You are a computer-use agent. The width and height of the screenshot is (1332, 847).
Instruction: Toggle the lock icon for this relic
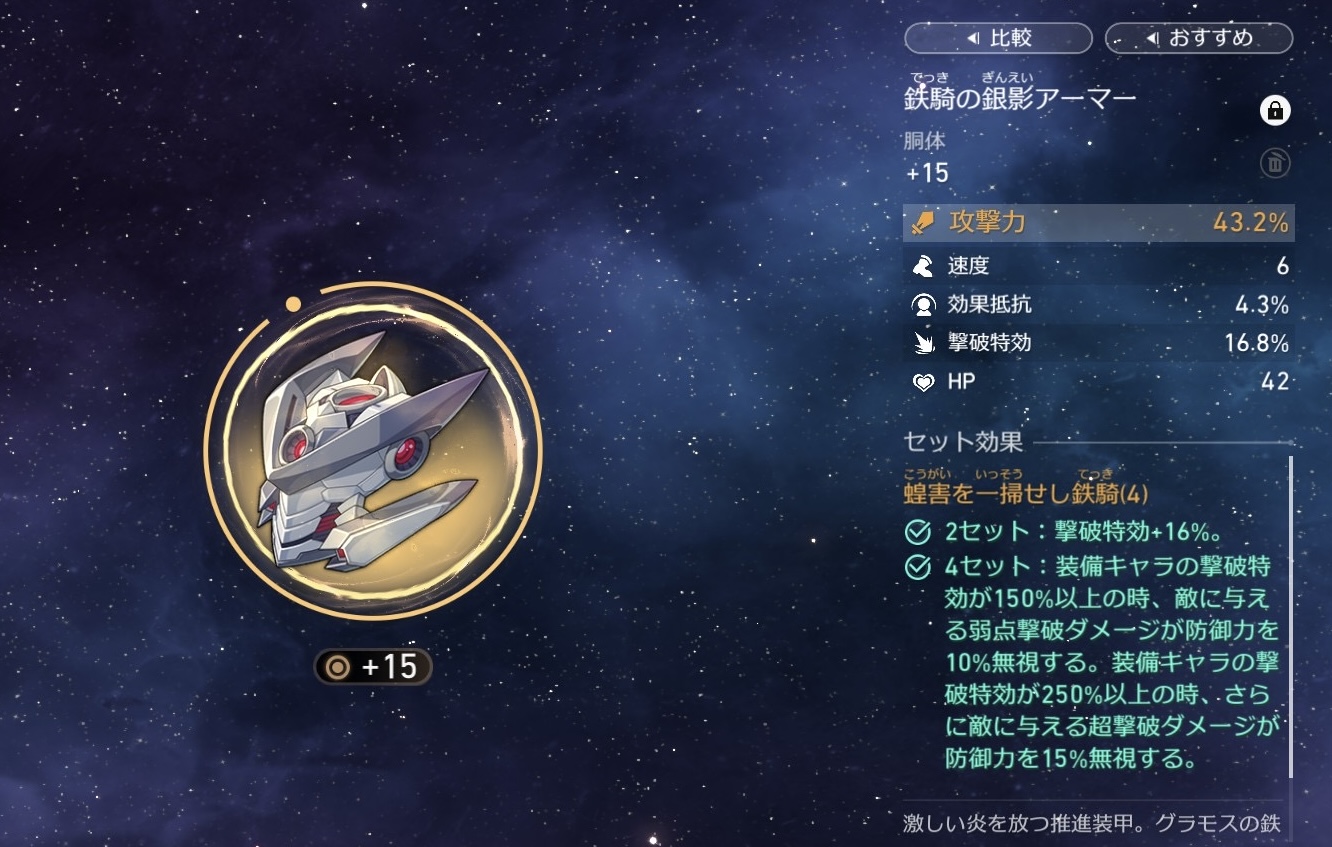pyautogui.click(x=1275, y=111)
